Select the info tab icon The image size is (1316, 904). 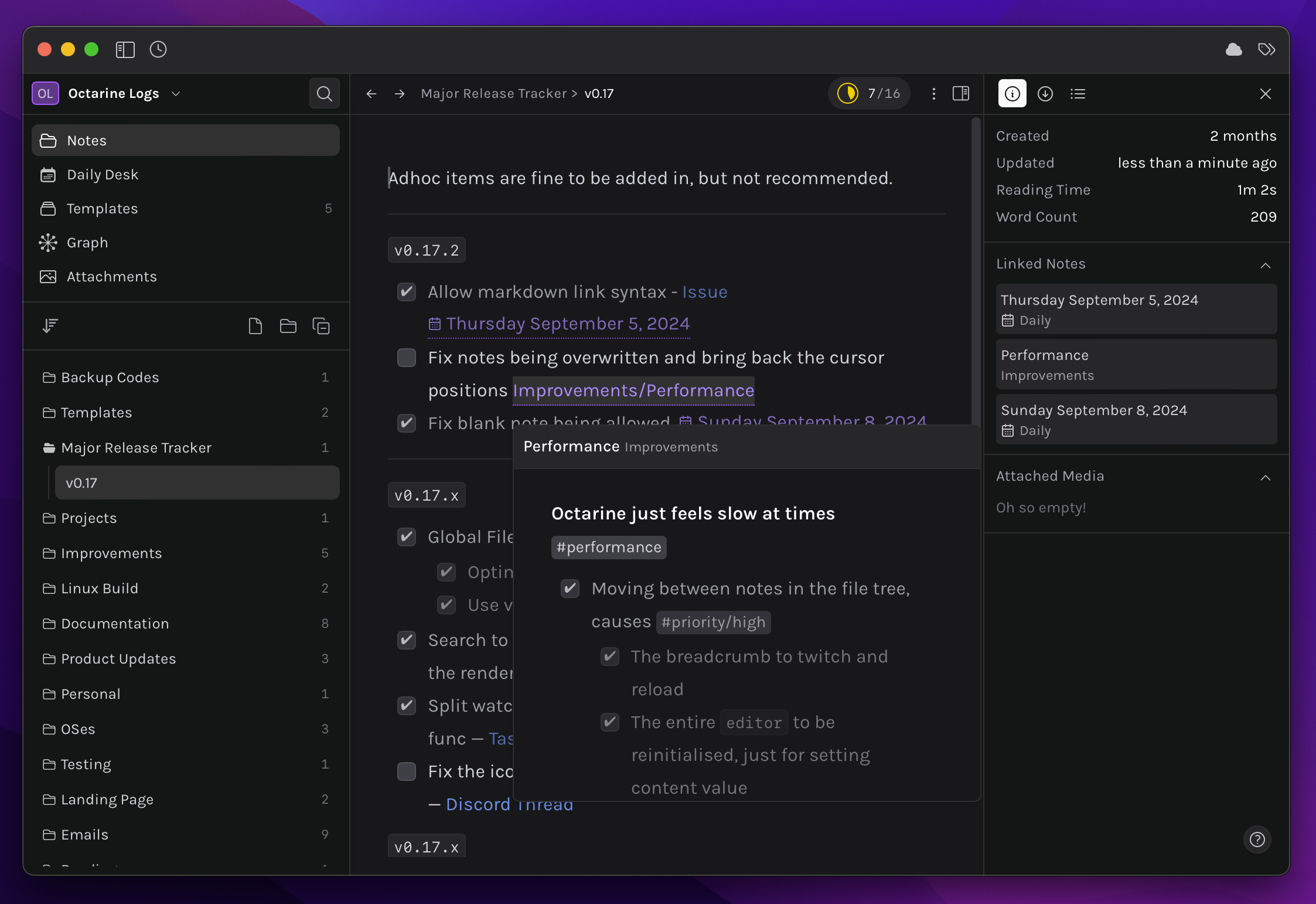click(1012, 94)
